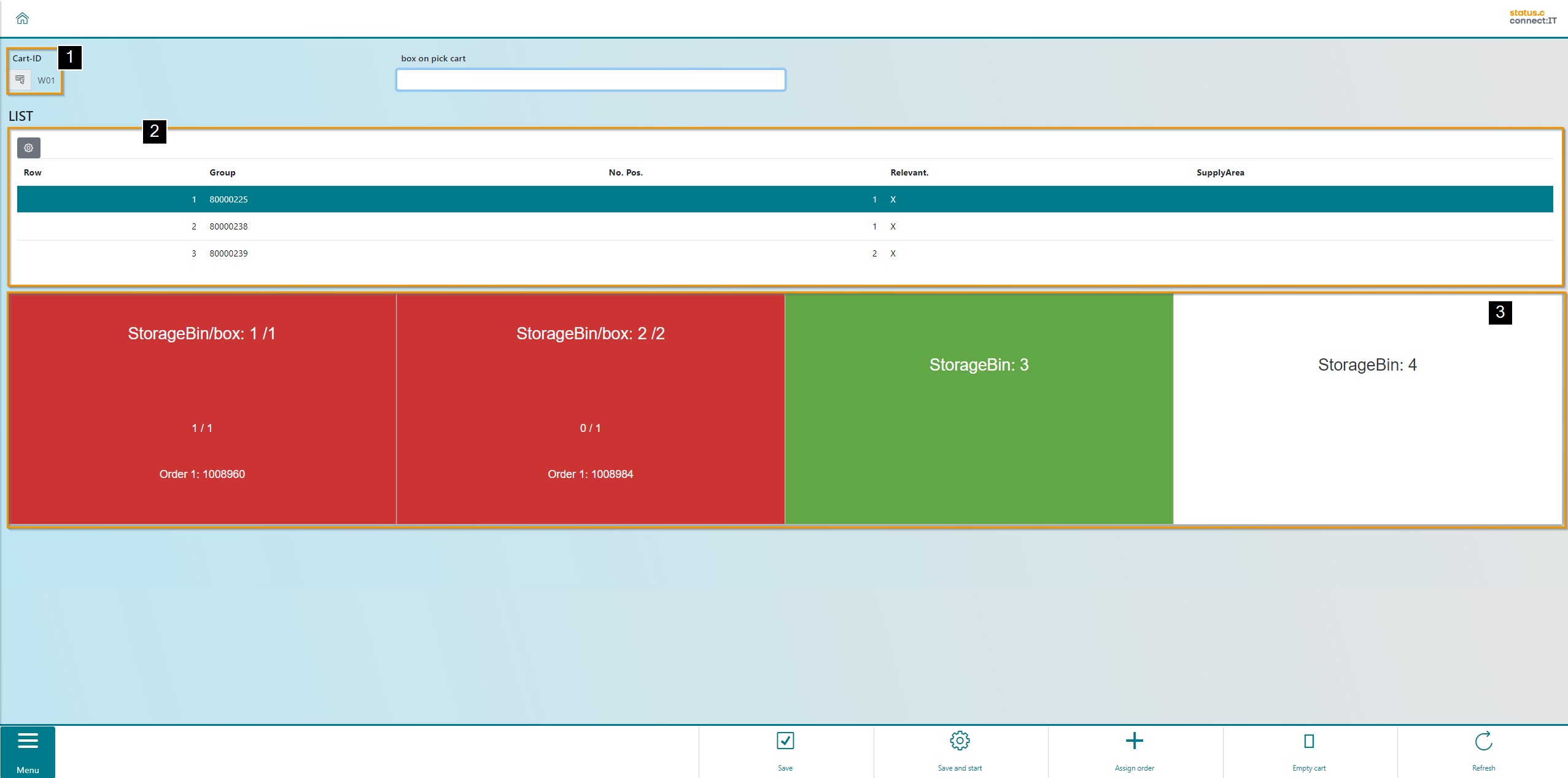Click the Cart-ID W01 field
The width and height of the screenshot is (1568, 778).
click(46, 80)
